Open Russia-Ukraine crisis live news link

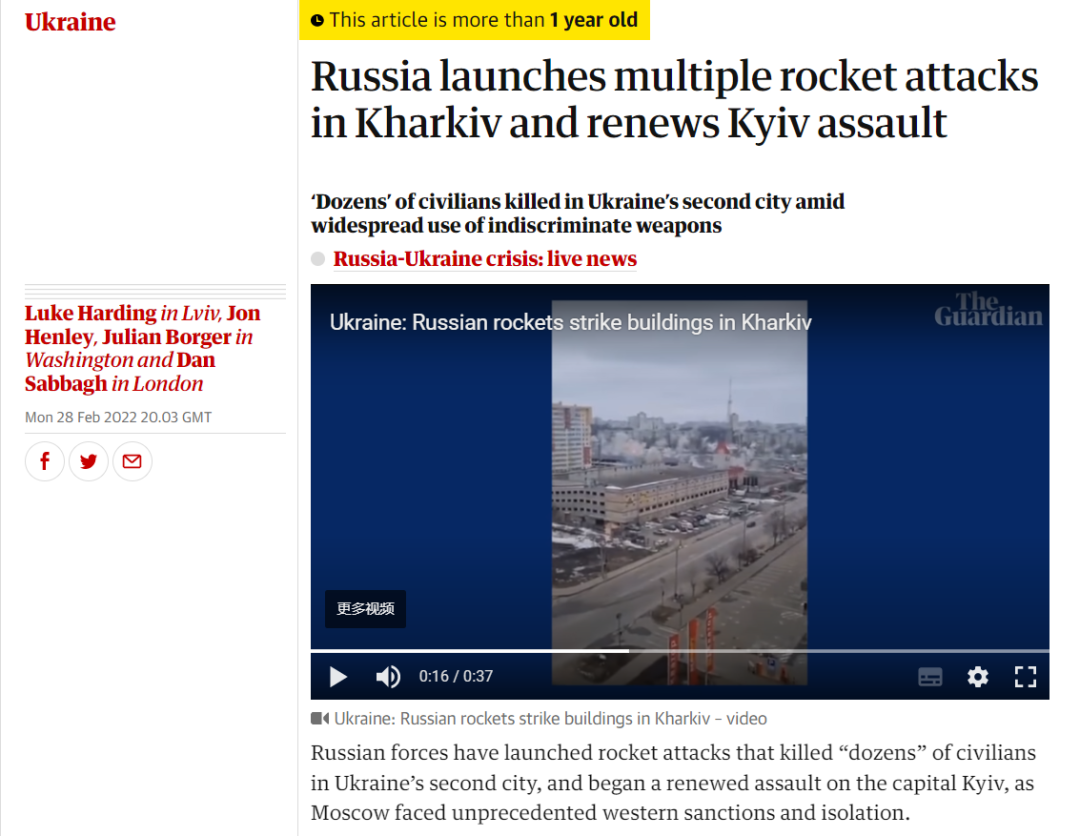pyautogui.click(x=485, y=259)
